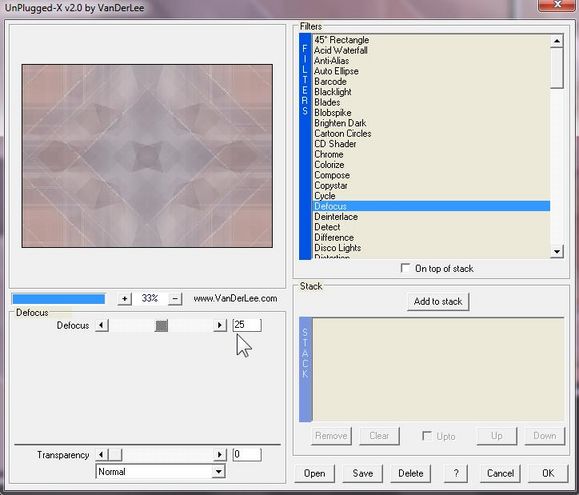
Task: Click the Cancel button
Action: tap(500, 473)
